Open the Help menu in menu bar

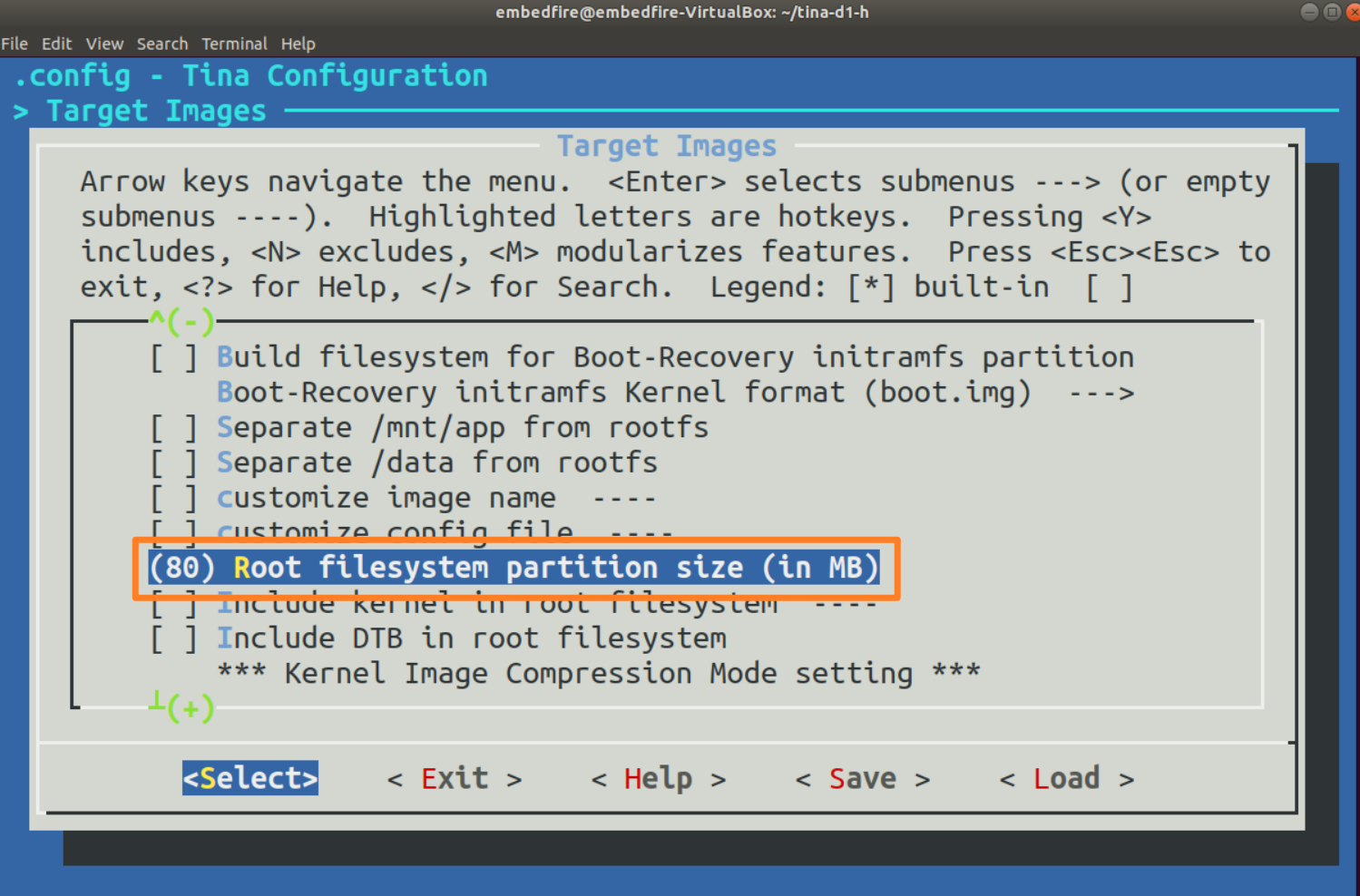tap(298, 44)
